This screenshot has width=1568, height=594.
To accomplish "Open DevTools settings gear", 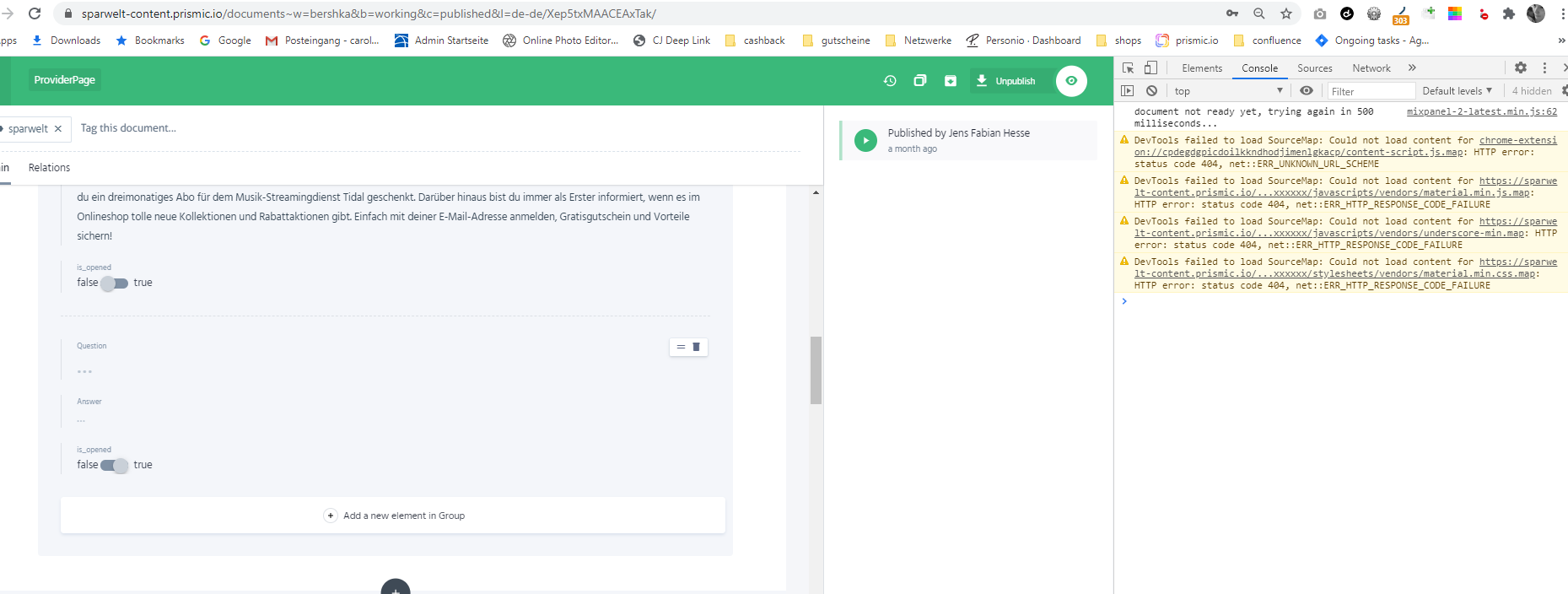I will pyautogui.click(x=1521, y=68).
